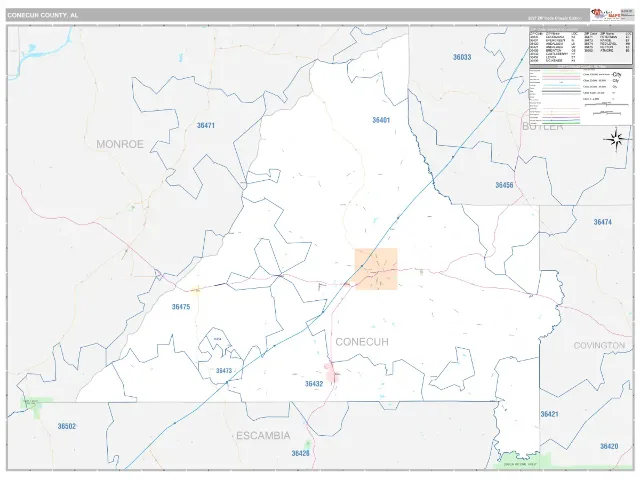Select ZIP code label 36421

click(x=549, y=414)
